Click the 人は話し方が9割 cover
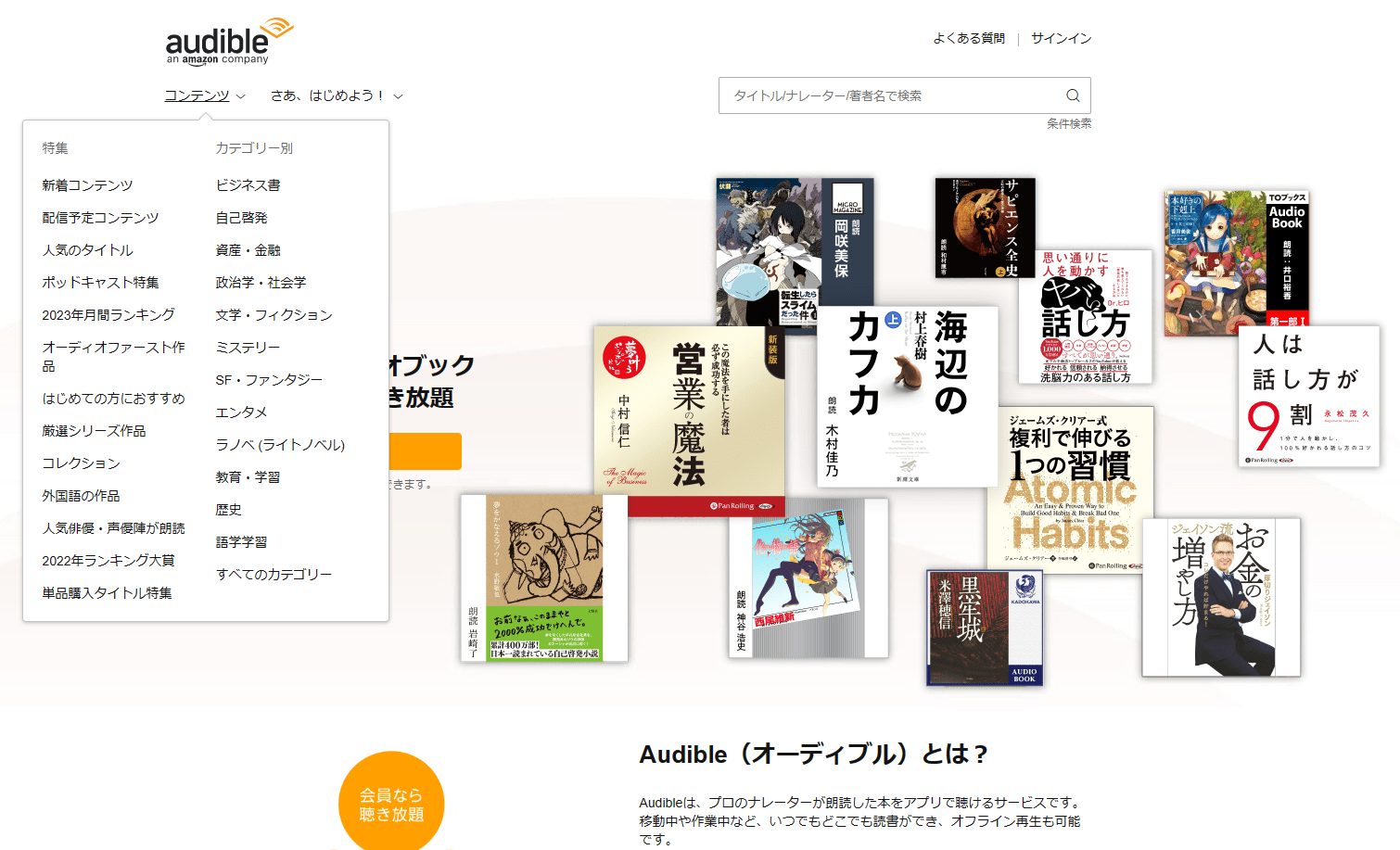1400x850 pixels. point(1307,397)
